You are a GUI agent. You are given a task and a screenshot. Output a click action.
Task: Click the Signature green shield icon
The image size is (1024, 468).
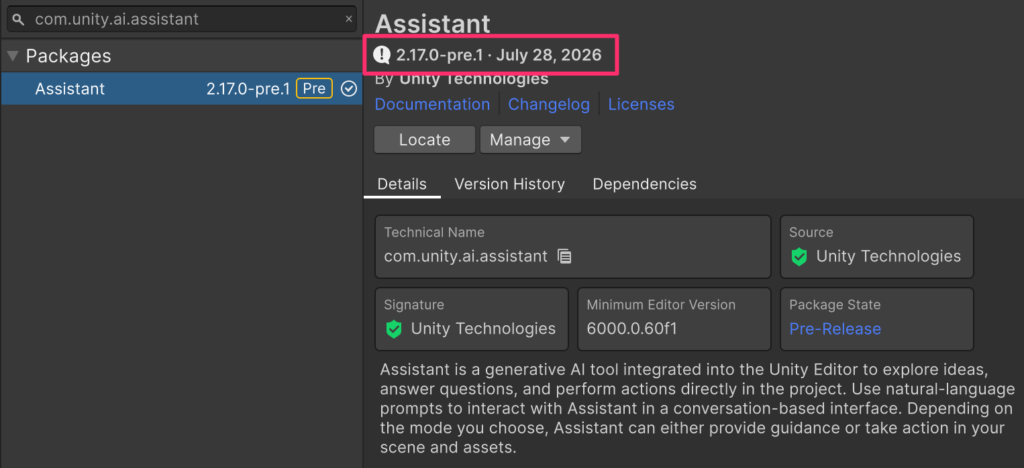coord(393,329)
